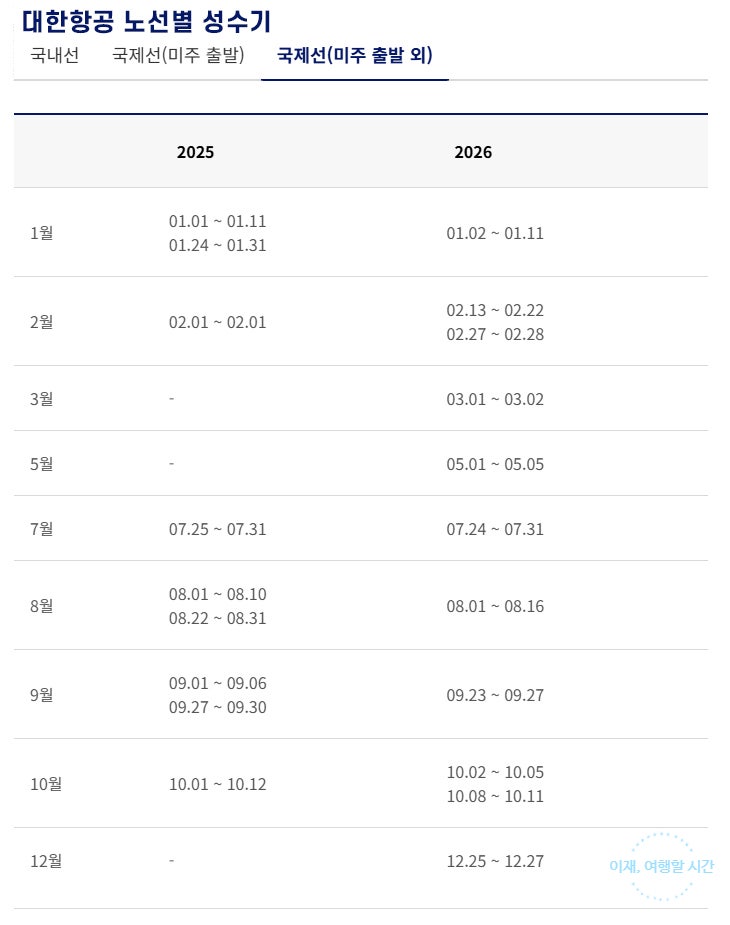Click the 2026 column header

[x=473, y=152]
